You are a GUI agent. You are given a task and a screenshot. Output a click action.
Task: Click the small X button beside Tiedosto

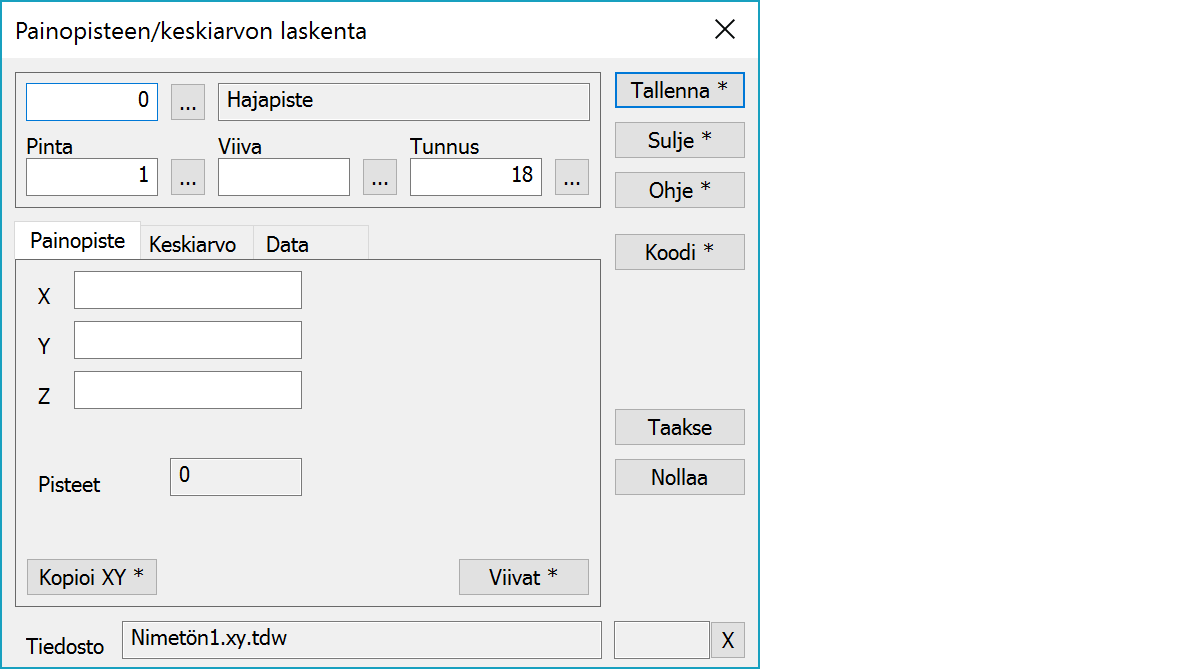(727, 640)
